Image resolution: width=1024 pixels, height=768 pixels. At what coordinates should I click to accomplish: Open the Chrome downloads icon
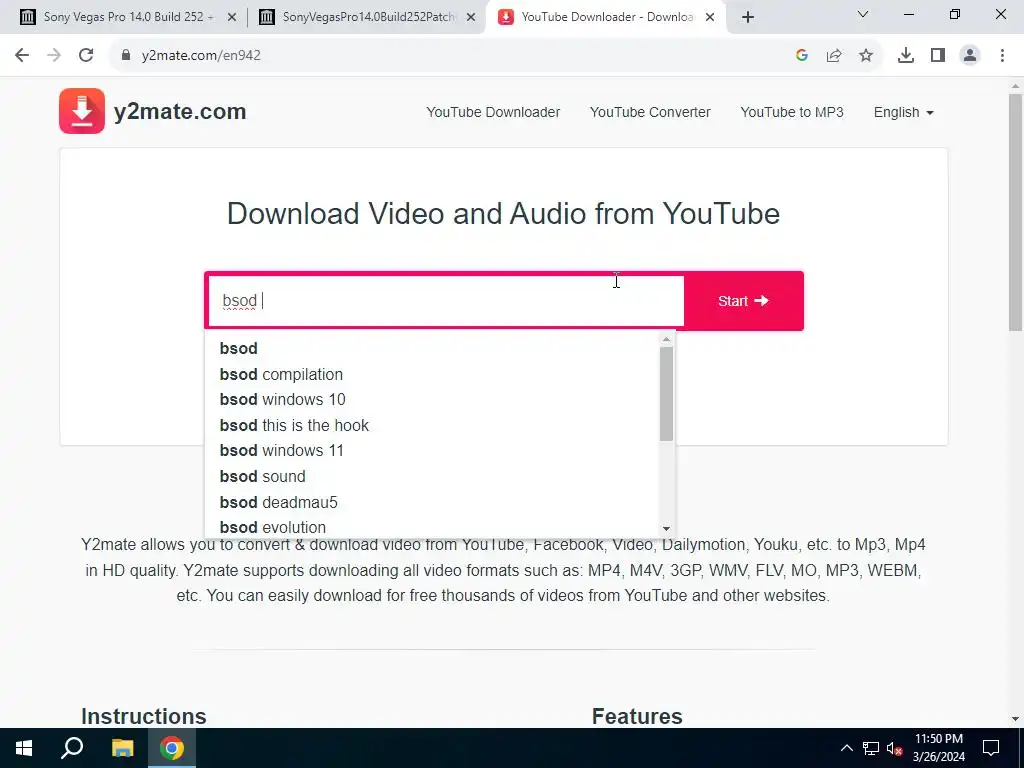coord(906,56)
